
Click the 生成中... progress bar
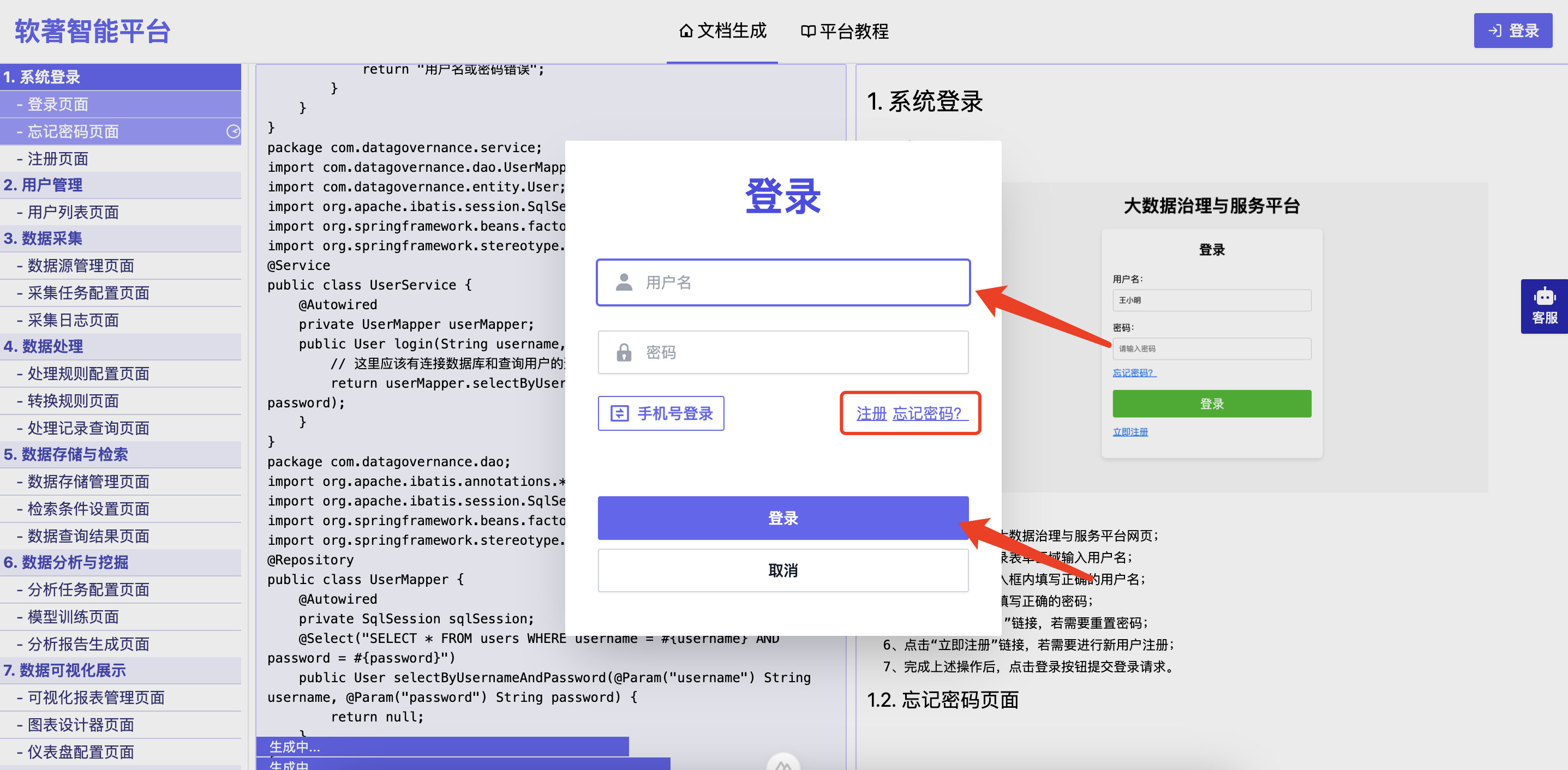(442, 747)
